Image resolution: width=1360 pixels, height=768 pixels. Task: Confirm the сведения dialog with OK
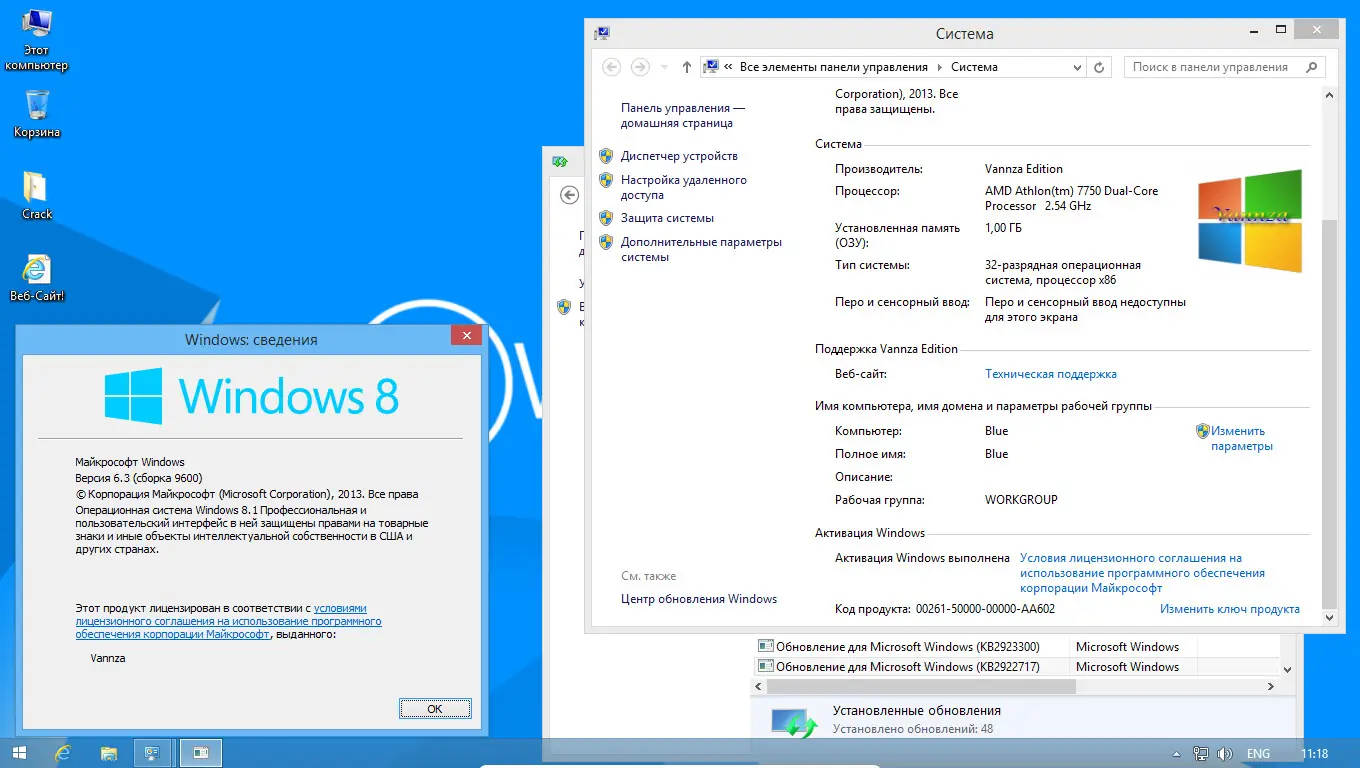pos(435,708)
